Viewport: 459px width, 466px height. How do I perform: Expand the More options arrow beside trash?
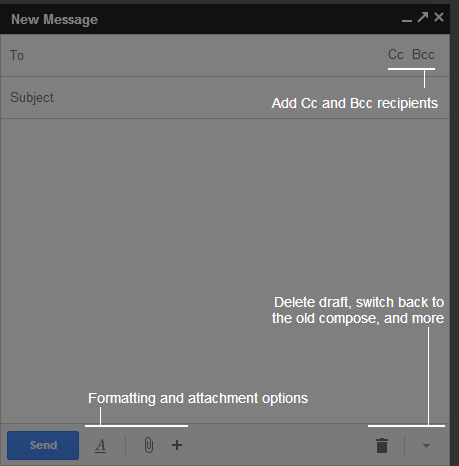coord(426,446)
